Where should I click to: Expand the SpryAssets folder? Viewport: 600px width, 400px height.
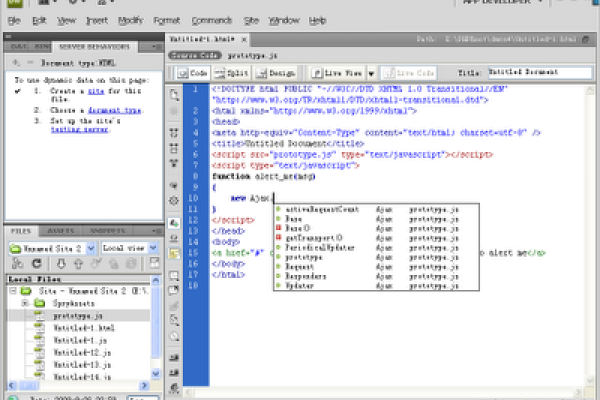[x=25, y=303]
